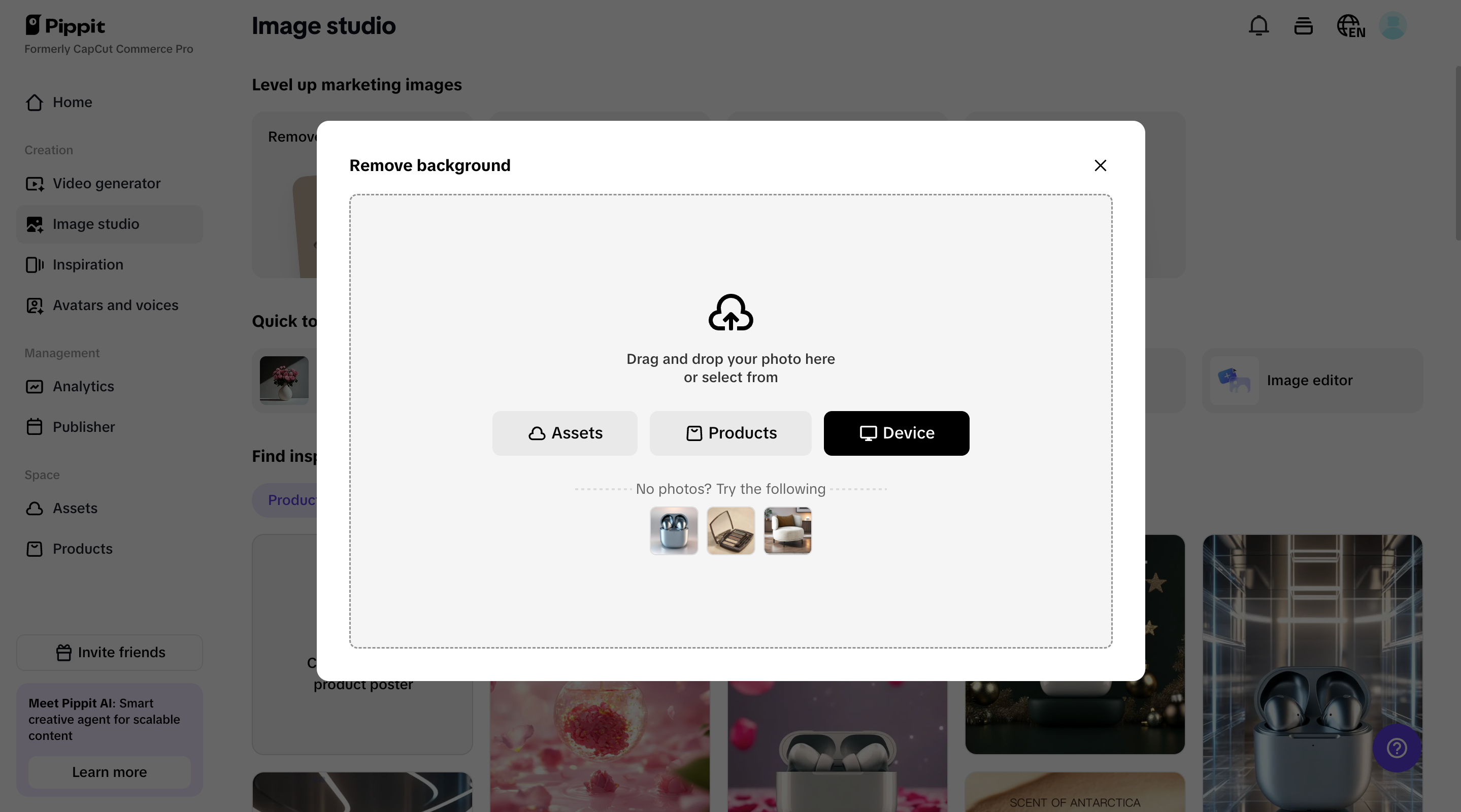1461x812 pixels.
Task: Upload photo from Device
Action: (x=896, y=433)
